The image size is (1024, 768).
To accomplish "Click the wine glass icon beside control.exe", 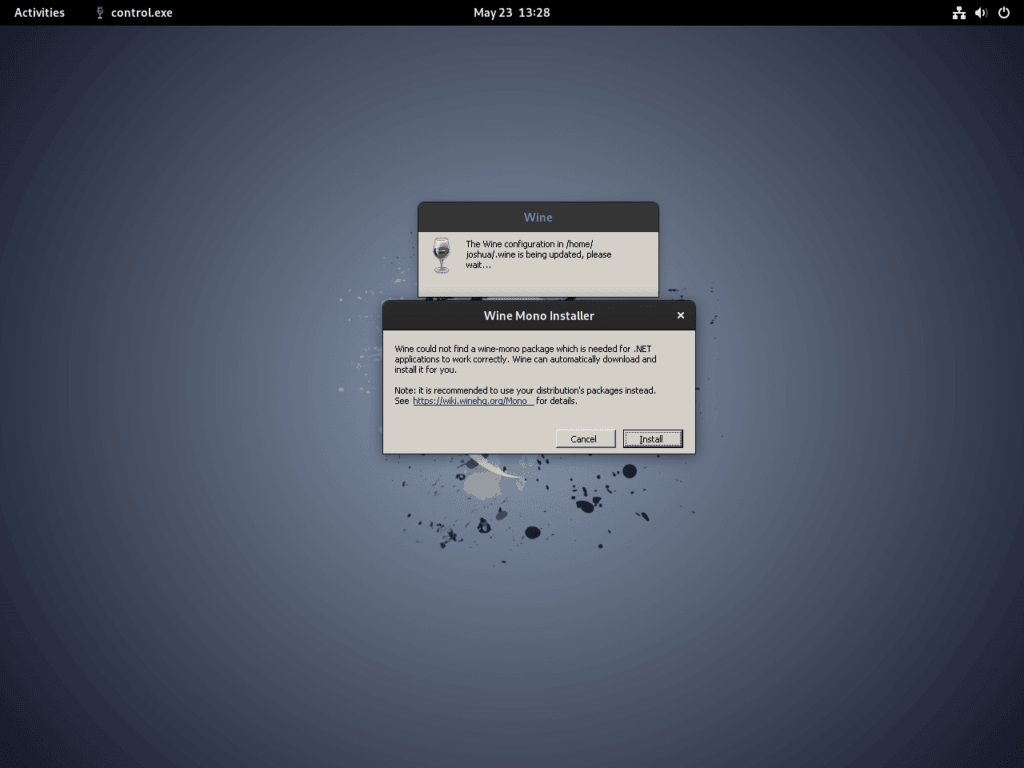I will [x=98, y=12].
